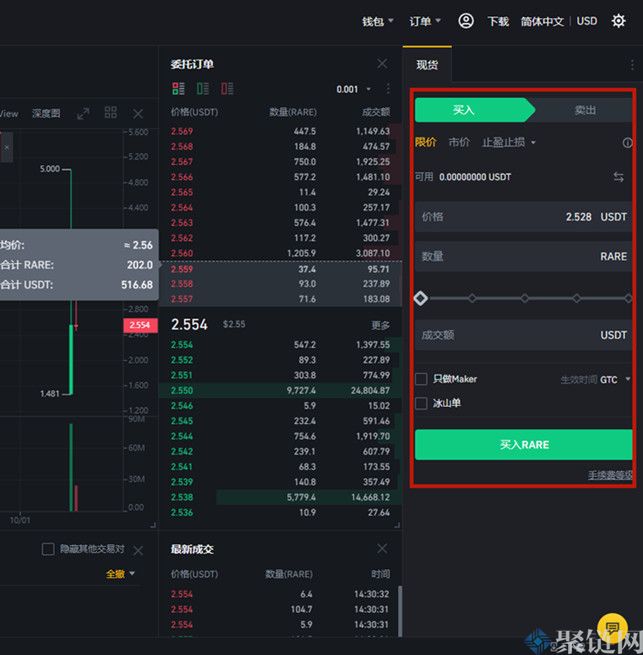Select the 2.550 buy order row
643x655 pixels.
(x=280, y=390)
